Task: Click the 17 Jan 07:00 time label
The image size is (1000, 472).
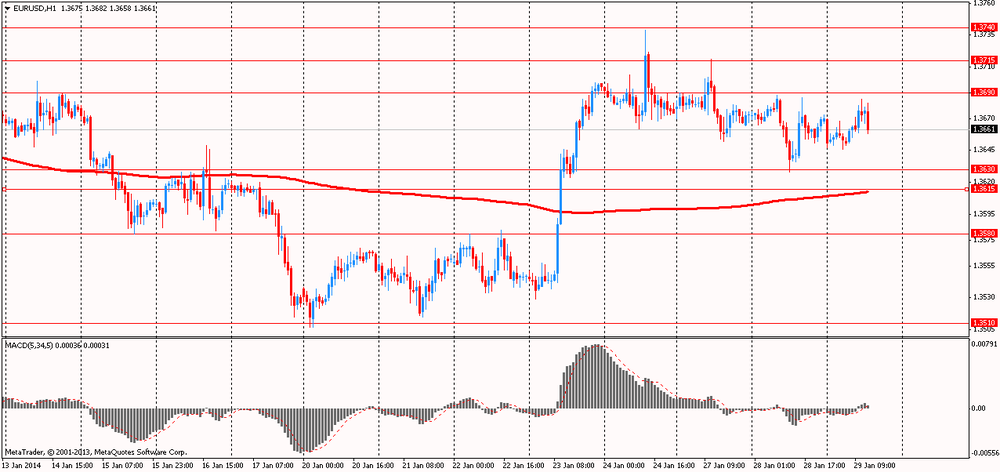Action: [272, 466]
